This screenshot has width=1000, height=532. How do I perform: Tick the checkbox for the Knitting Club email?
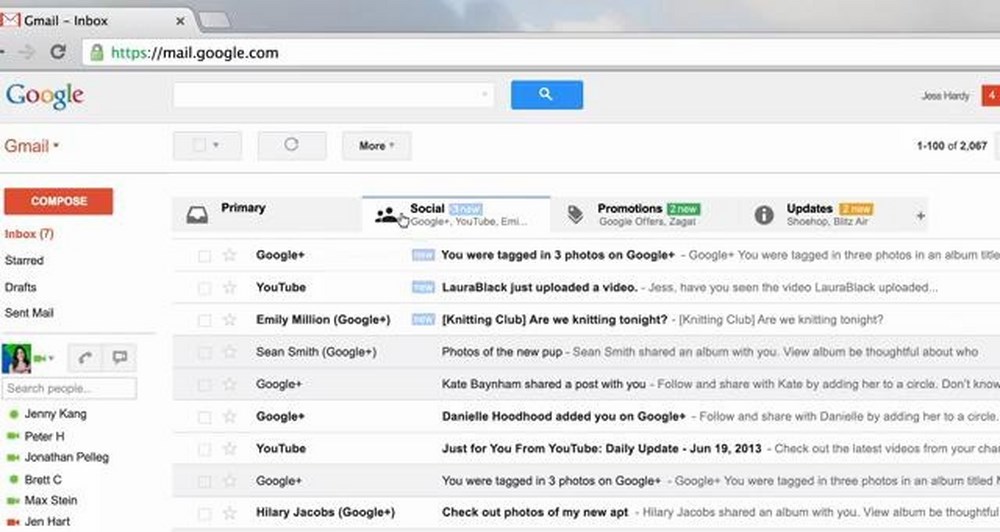pyautogui.click(x=204, y=320)
